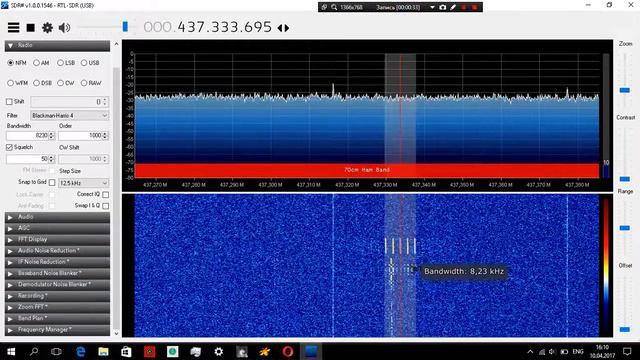Click the Zoom slider handle
The image size is (640, 360).
[624, 90]
